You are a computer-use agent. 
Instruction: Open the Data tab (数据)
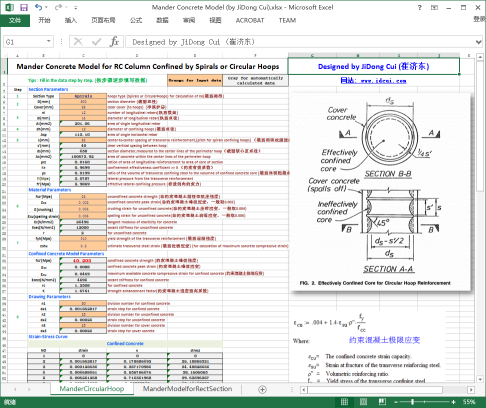pyautogui.click(x=162, y=20)
